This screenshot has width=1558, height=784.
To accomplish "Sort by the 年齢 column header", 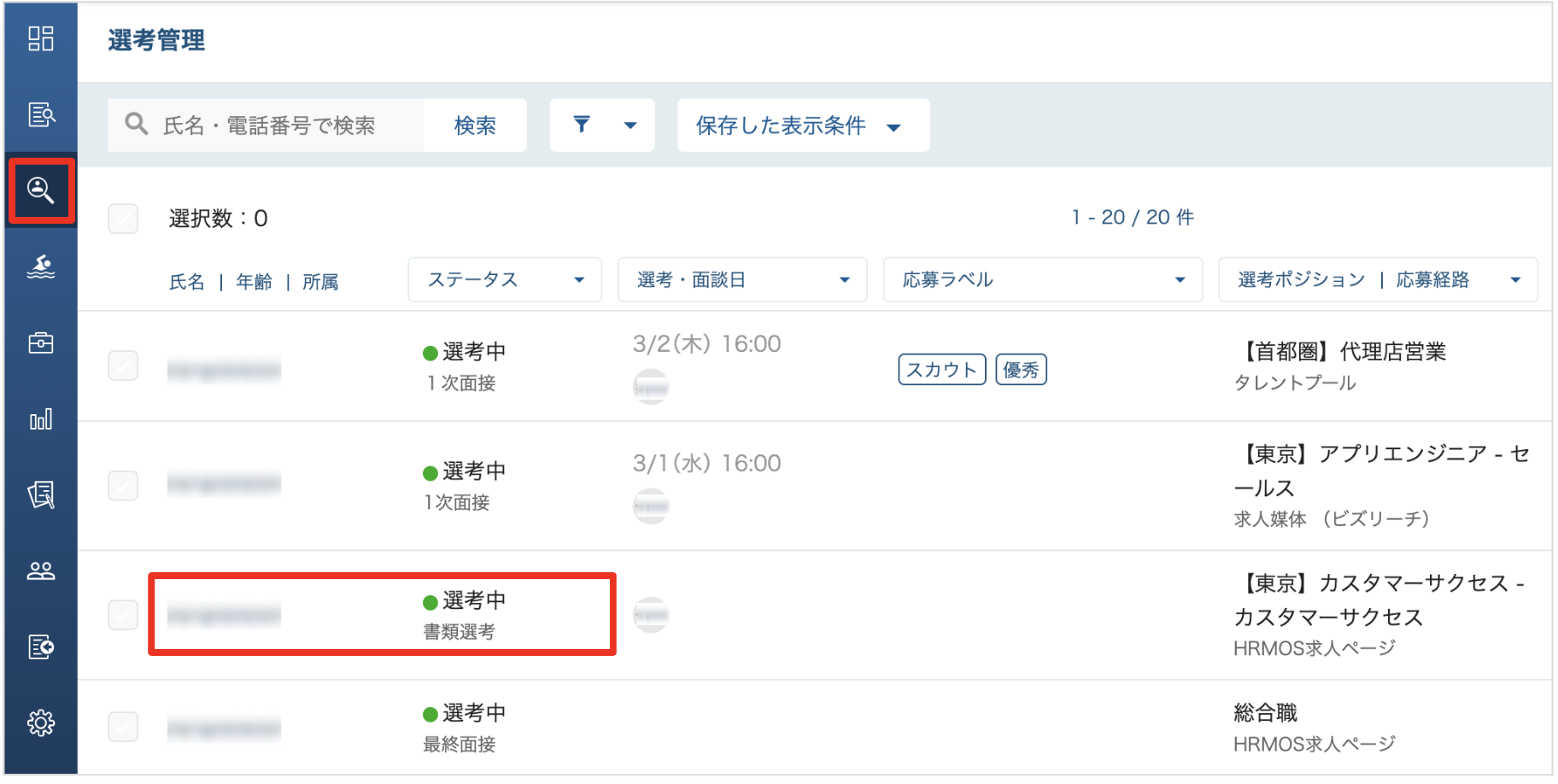I will coord(255,282).
